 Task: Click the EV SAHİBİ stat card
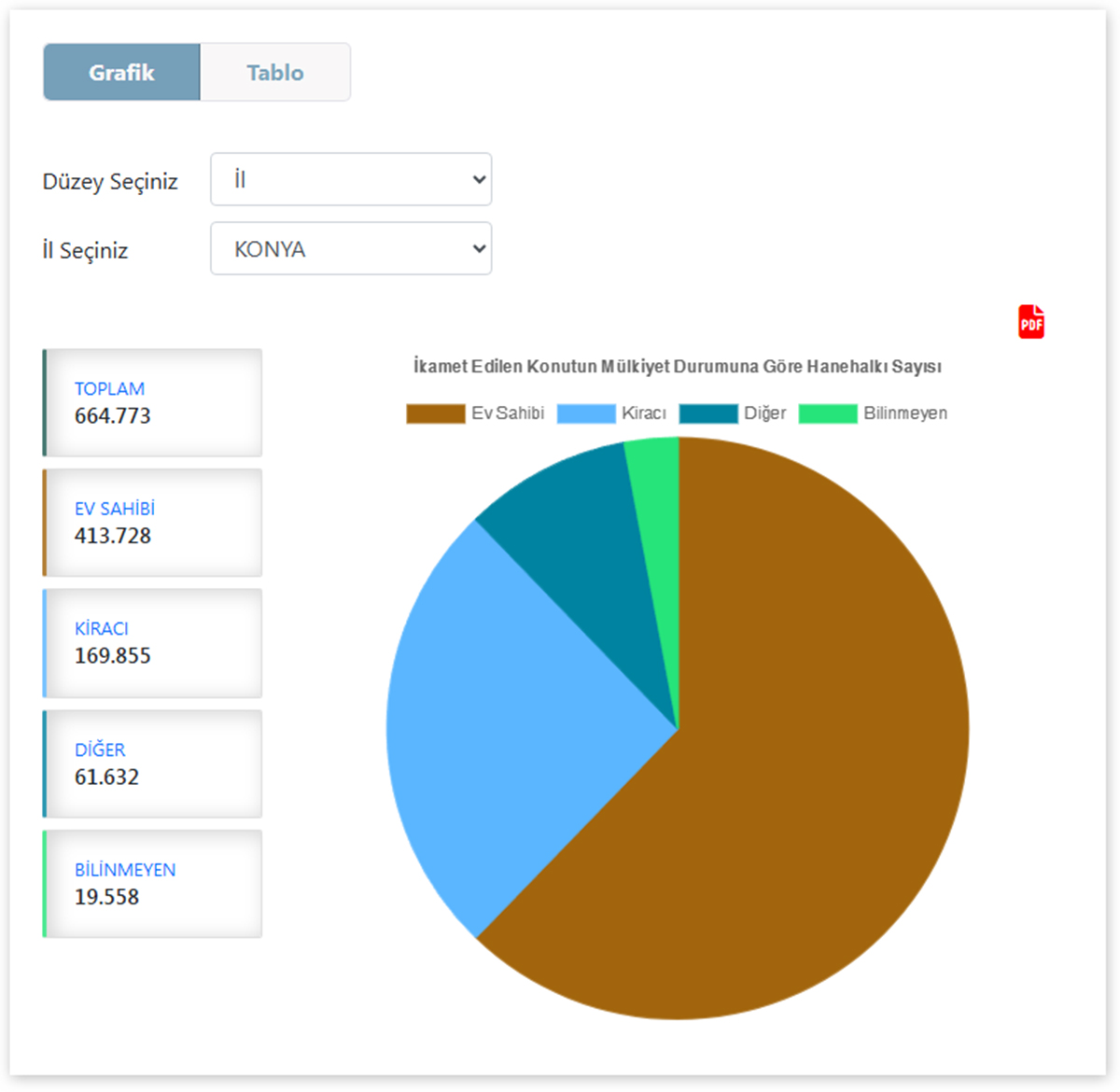pos(153,523)
